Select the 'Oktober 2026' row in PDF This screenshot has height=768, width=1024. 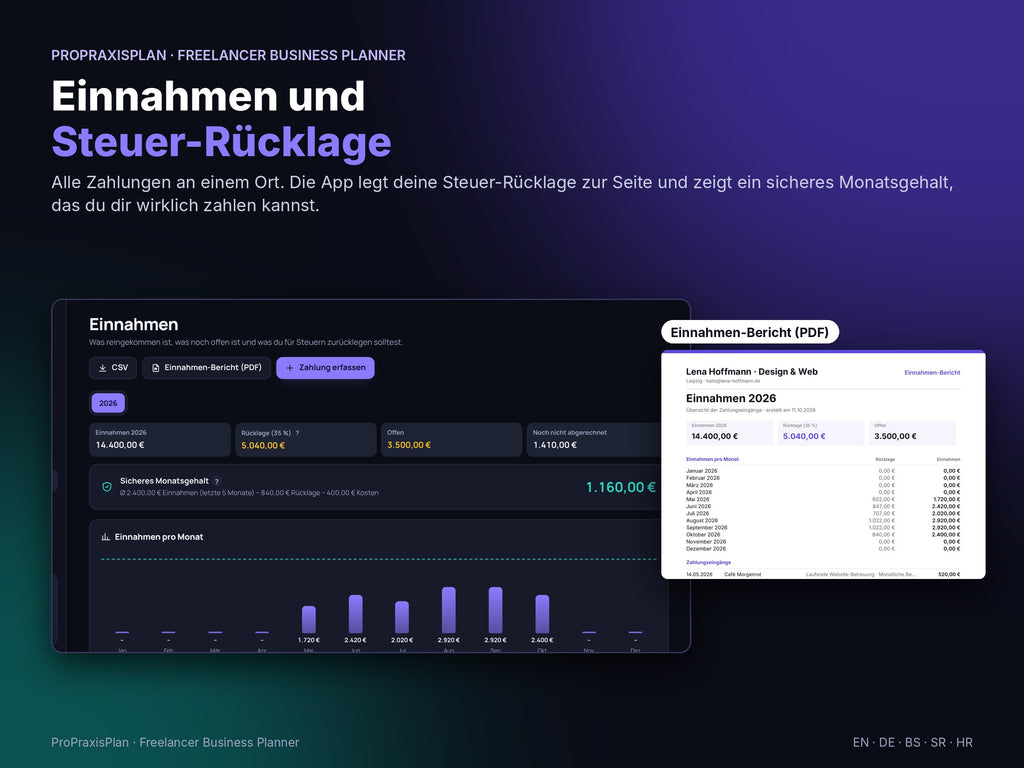click(x=823, y=534)
